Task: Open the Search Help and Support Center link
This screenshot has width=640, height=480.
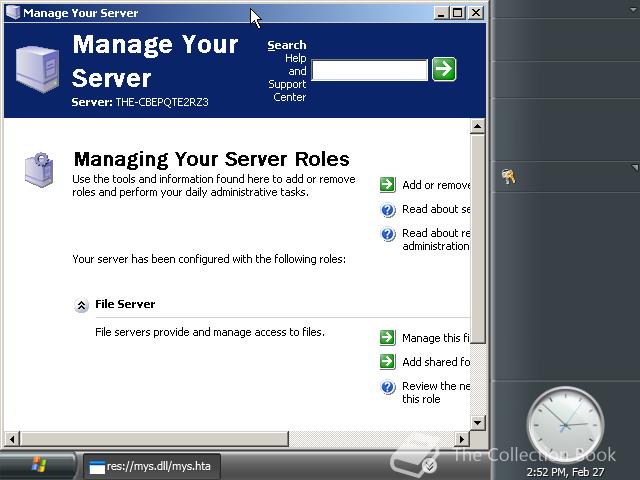Action: (287, 71)
